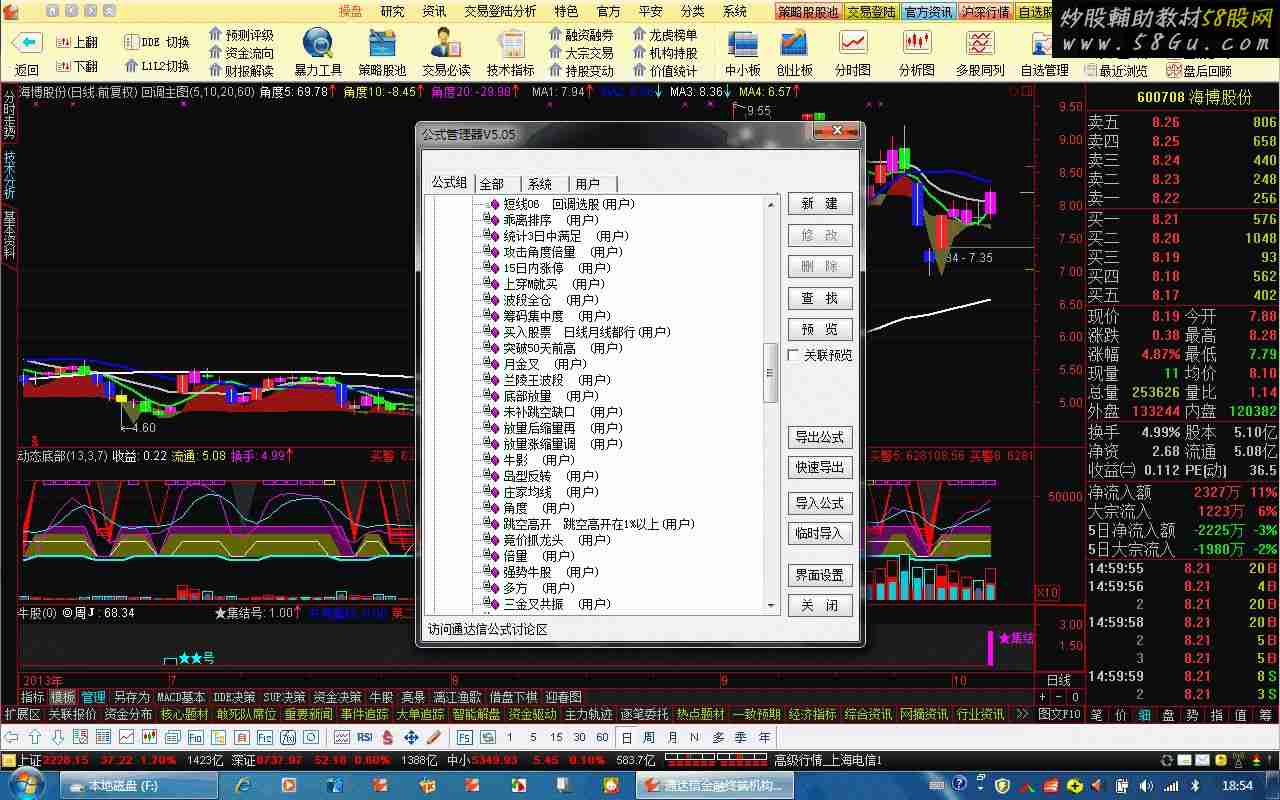Open the 预测评级 dropdown item
Screen dimensions: 1280x800
coord(241,35)
